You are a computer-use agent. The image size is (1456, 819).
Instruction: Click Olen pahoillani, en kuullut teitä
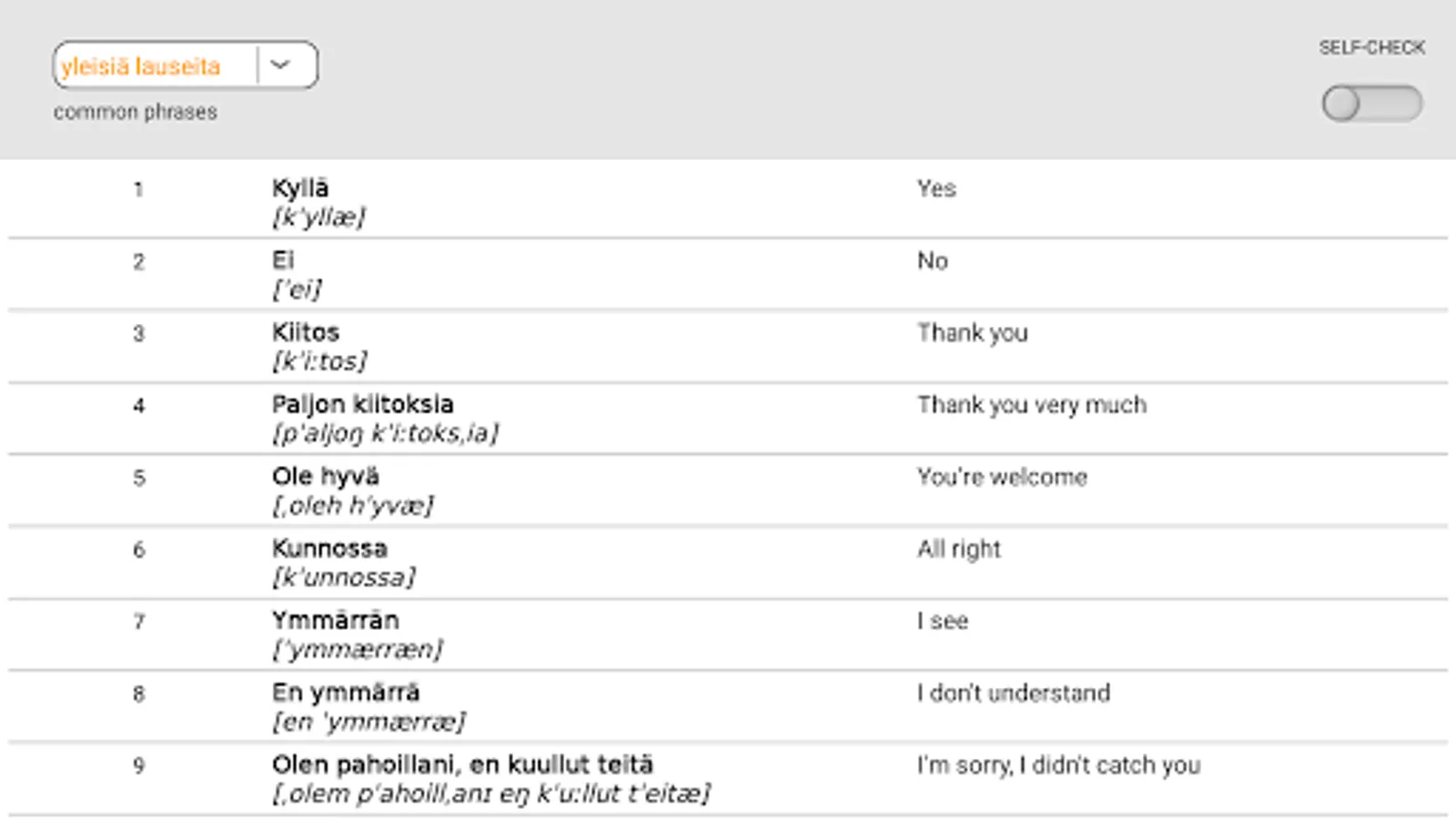pos(462,764)
